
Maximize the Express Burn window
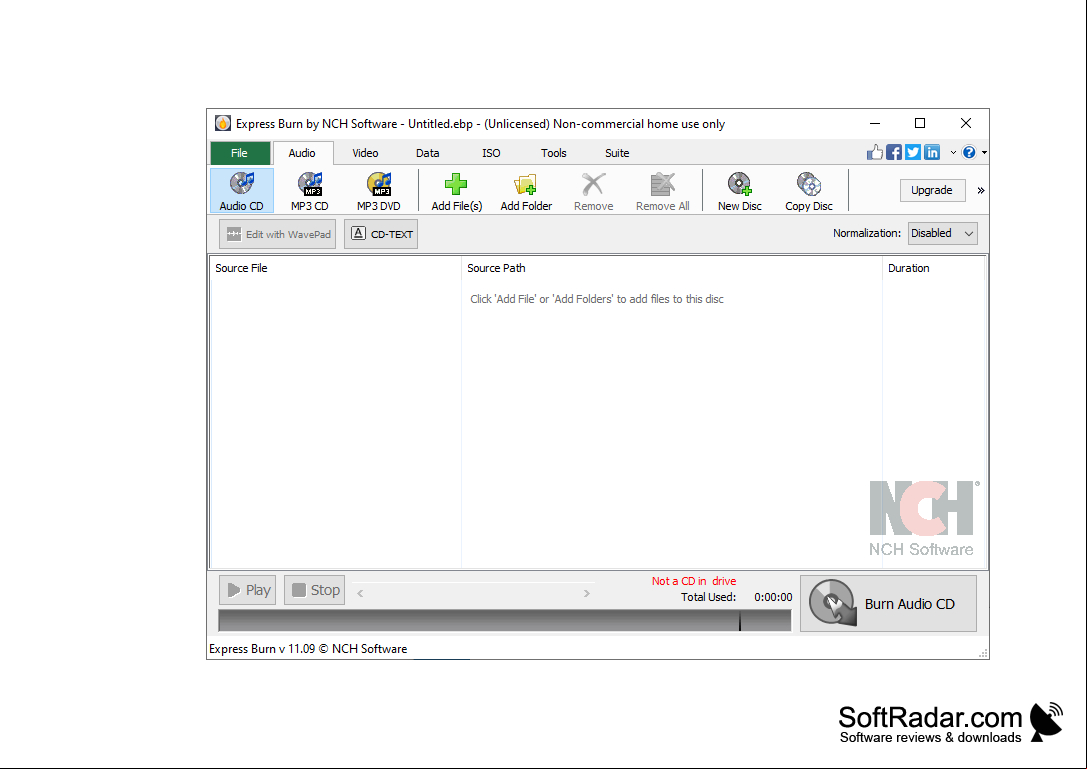920,123
